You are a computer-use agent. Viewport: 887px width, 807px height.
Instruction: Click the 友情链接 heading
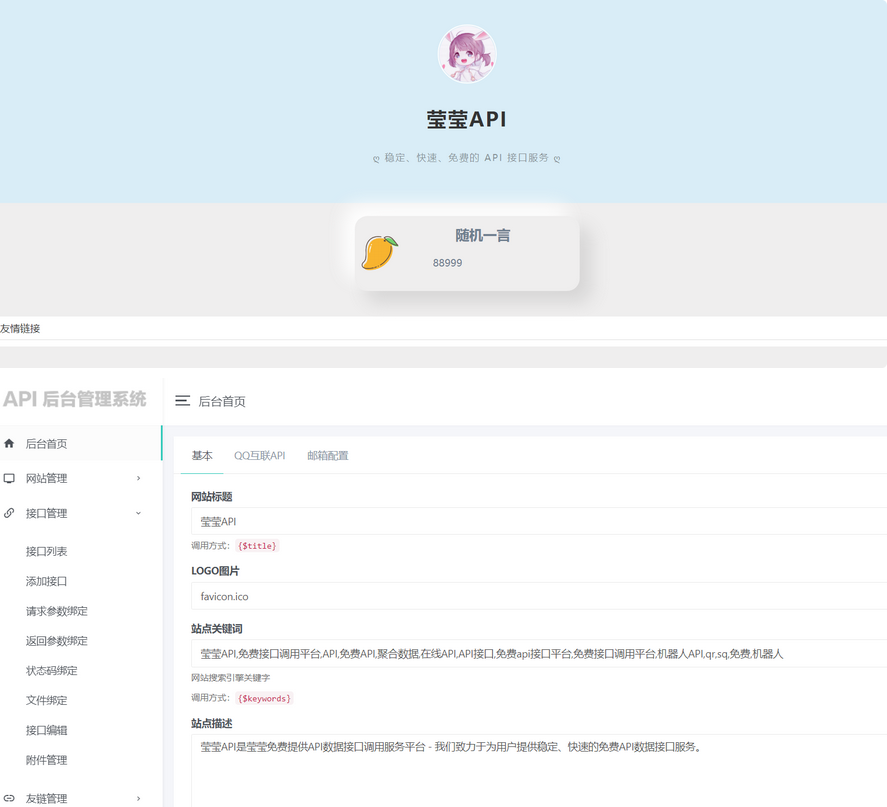(x=20, y=329)
